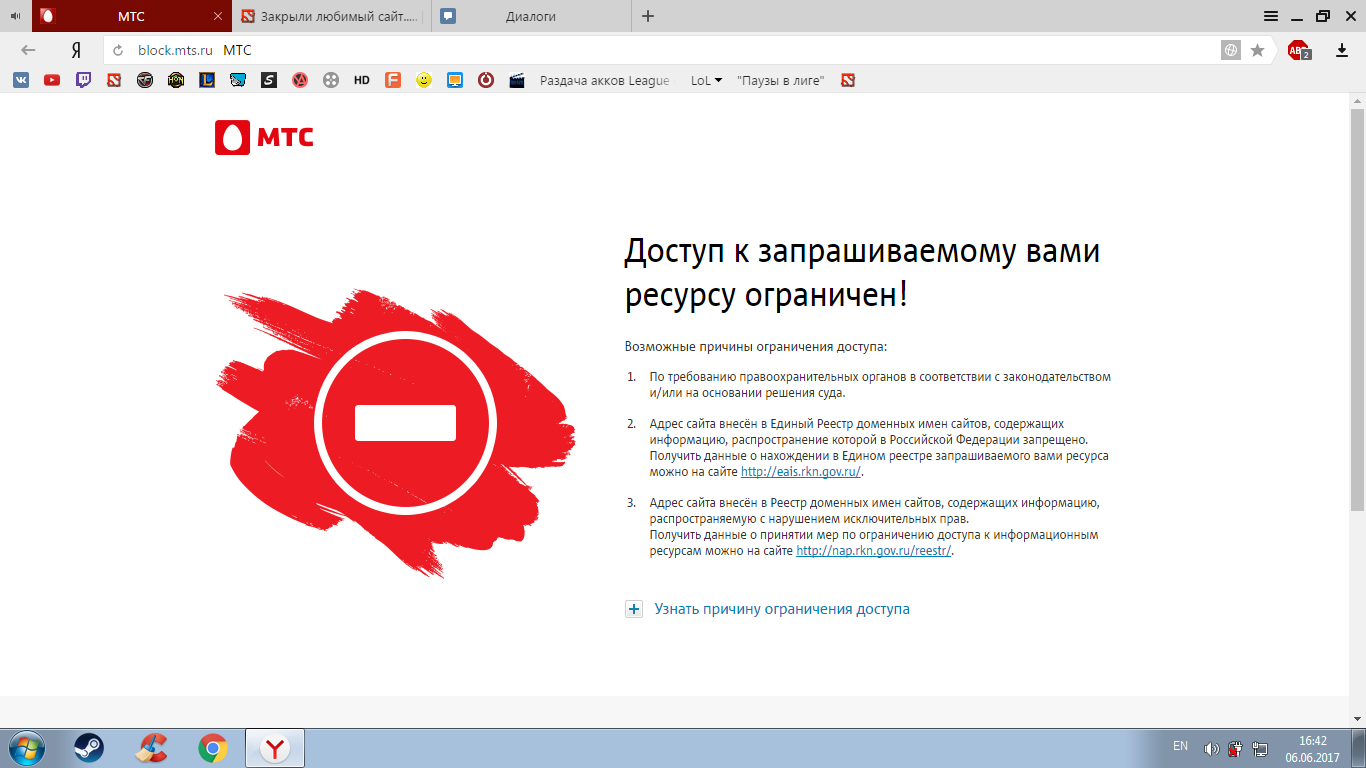Open the clapperboard bookmark icon

pos(517,80)
